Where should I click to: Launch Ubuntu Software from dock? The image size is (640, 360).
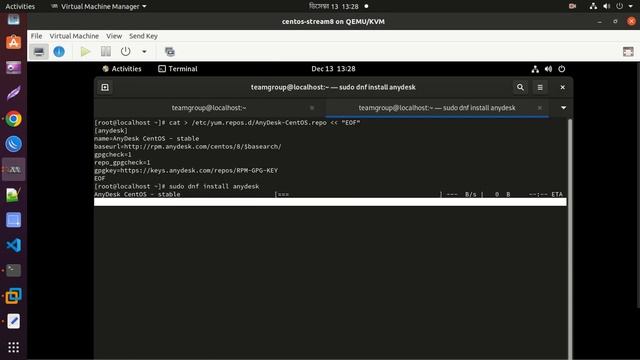[13, 42]
